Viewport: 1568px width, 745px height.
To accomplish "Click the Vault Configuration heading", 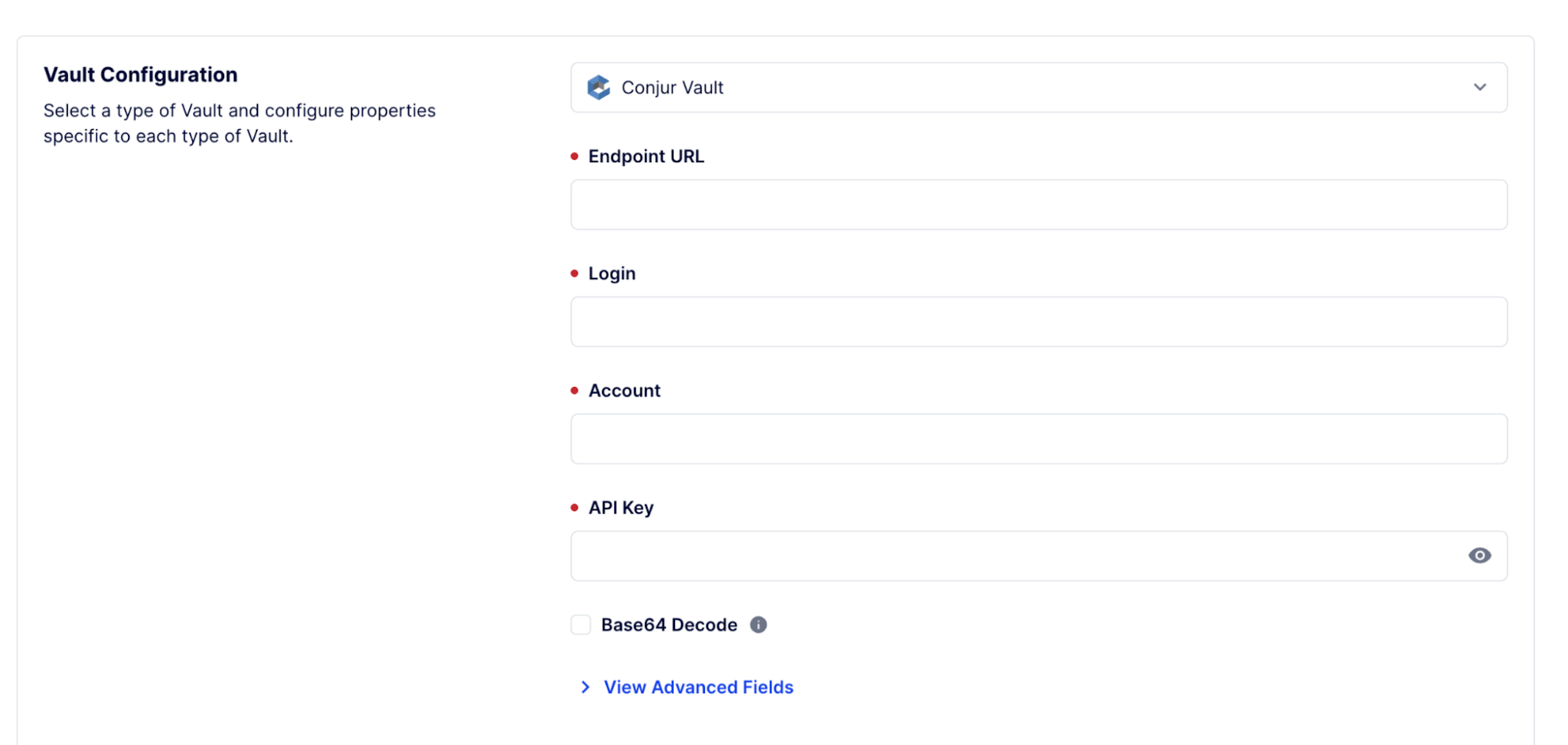I will [x=140, y=75].
